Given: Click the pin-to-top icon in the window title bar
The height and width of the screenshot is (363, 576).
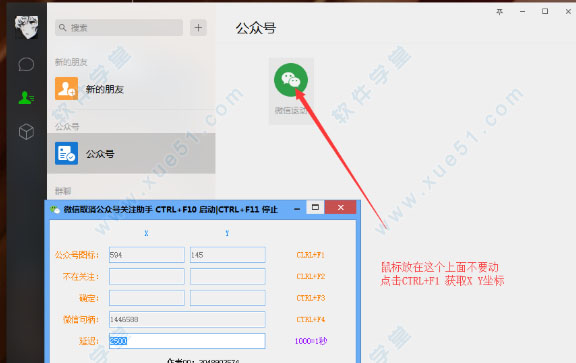Looking at the screenshot, I should tap(500, 12).
